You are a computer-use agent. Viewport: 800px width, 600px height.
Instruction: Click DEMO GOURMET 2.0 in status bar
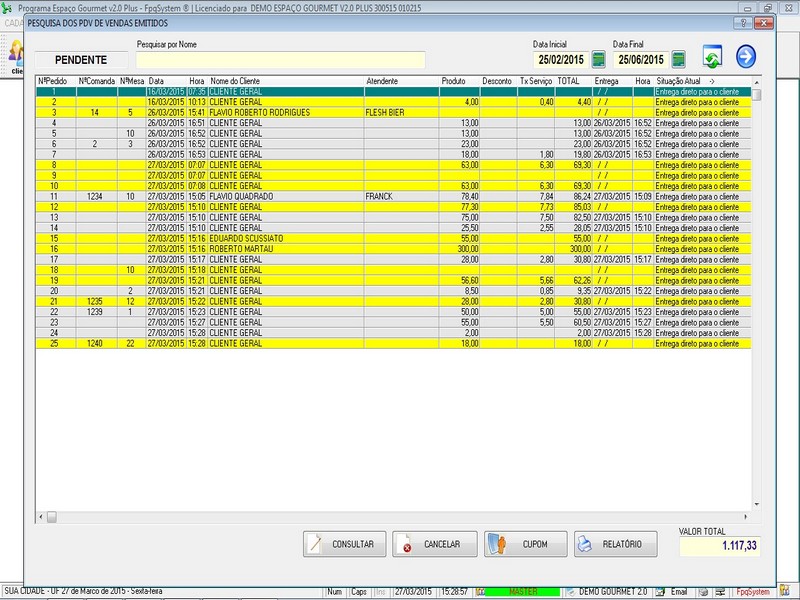coord(613,592)
